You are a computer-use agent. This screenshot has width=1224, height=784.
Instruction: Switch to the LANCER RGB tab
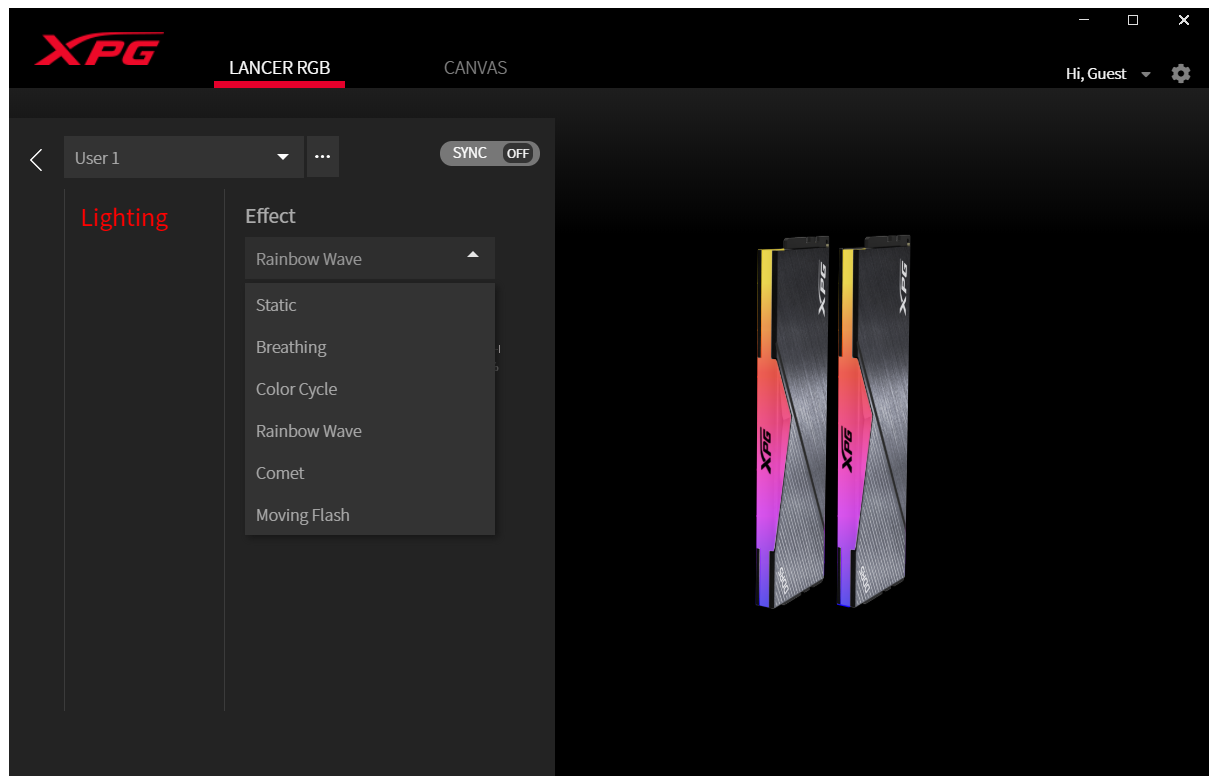[279, 68]
